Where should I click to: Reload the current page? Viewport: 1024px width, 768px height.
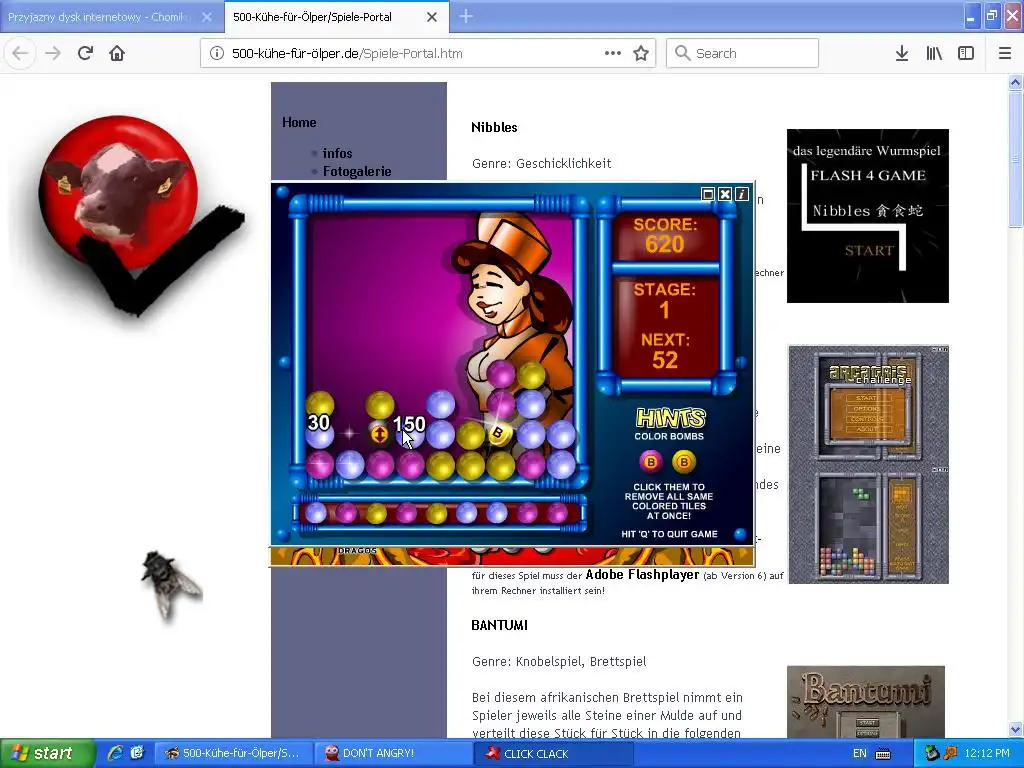(85, 54)
